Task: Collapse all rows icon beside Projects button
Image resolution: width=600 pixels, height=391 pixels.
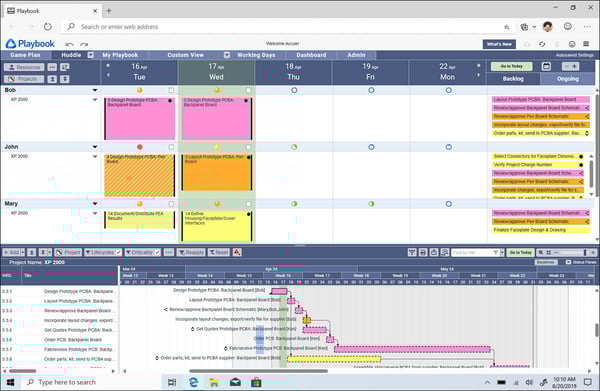Action: tap(52, 79)
